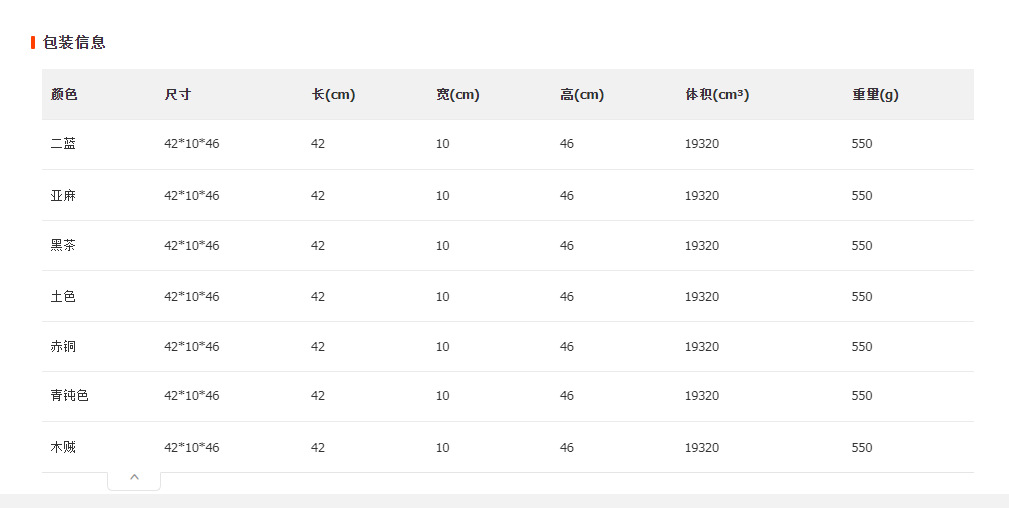Select the 宽(cm) column header
This screenshot has height=508, width=1009.
click(457, 95)
